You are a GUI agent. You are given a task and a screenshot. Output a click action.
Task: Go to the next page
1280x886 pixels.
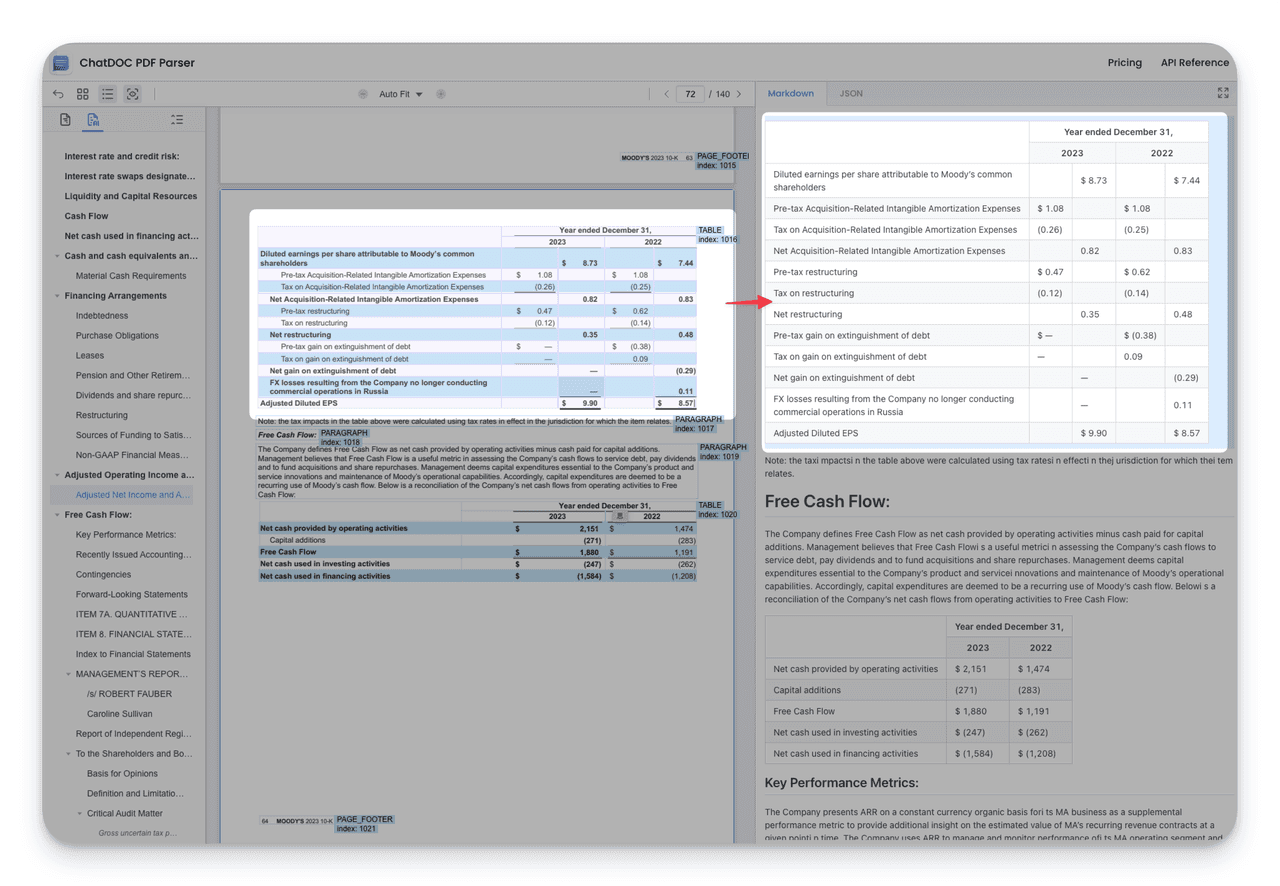(x=739, y=94)
